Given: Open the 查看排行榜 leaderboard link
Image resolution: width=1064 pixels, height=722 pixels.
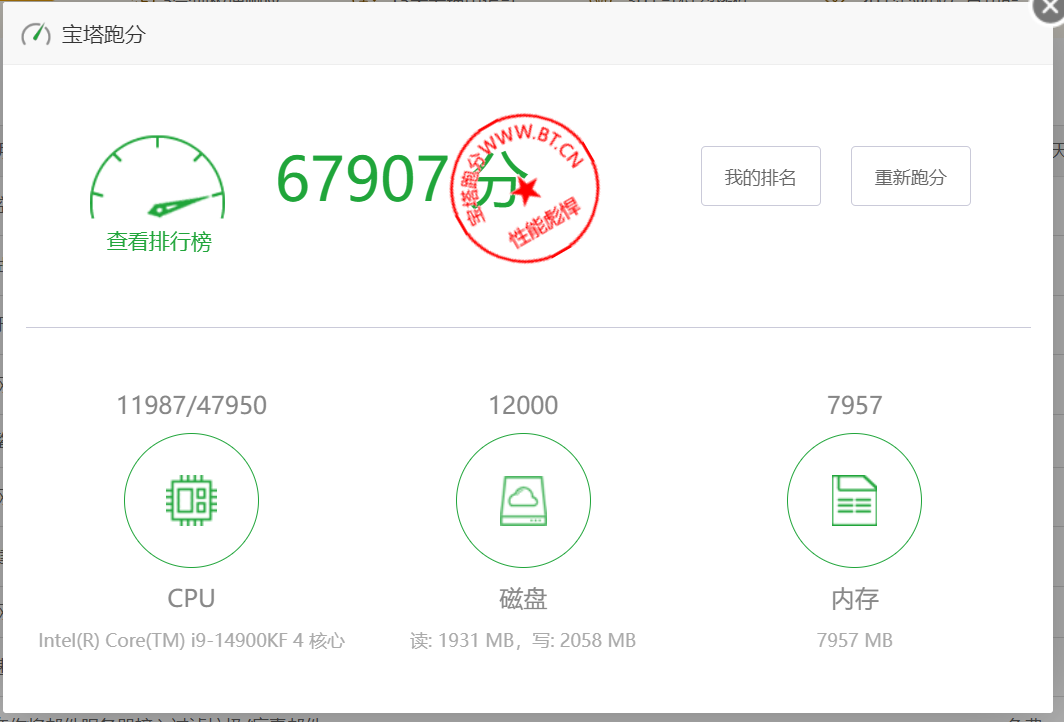Looking at the screenshot, I should point(159,242).
